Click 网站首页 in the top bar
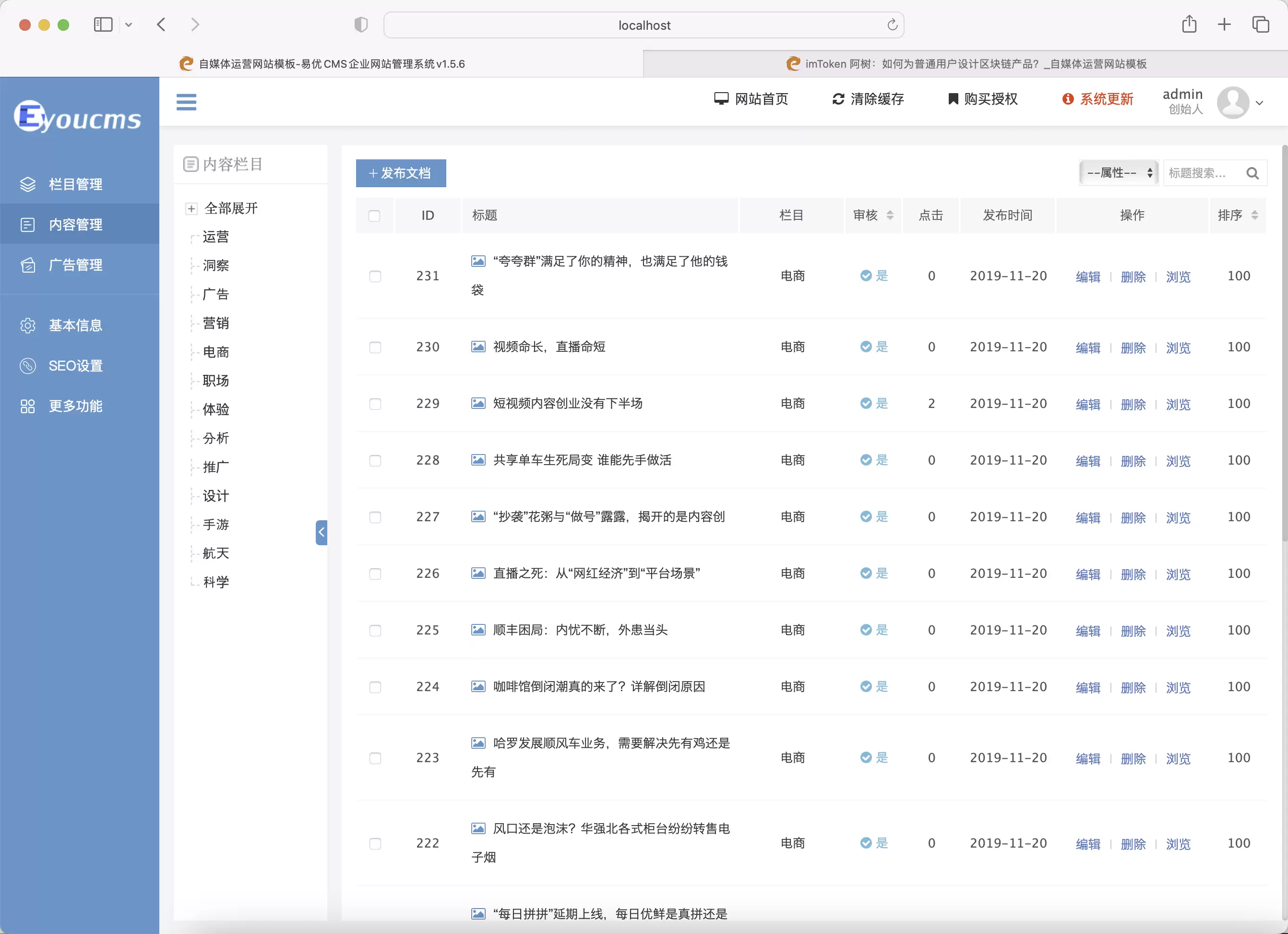1288x934 pixels. pos(751,99)
